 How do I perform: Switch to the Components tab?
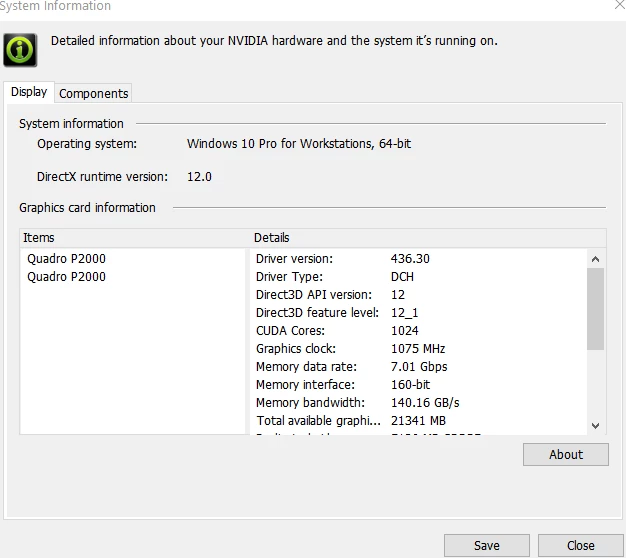[93, 93]
